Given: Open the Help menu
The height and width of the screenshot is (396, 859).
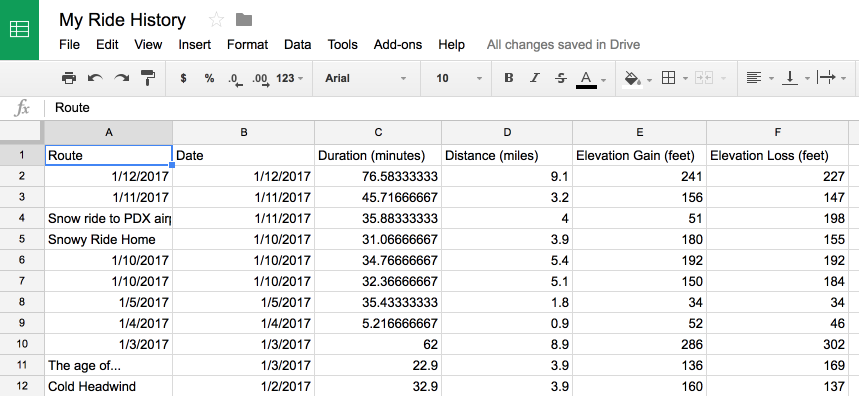Looking at the screenshot, I should click(451, 45).
